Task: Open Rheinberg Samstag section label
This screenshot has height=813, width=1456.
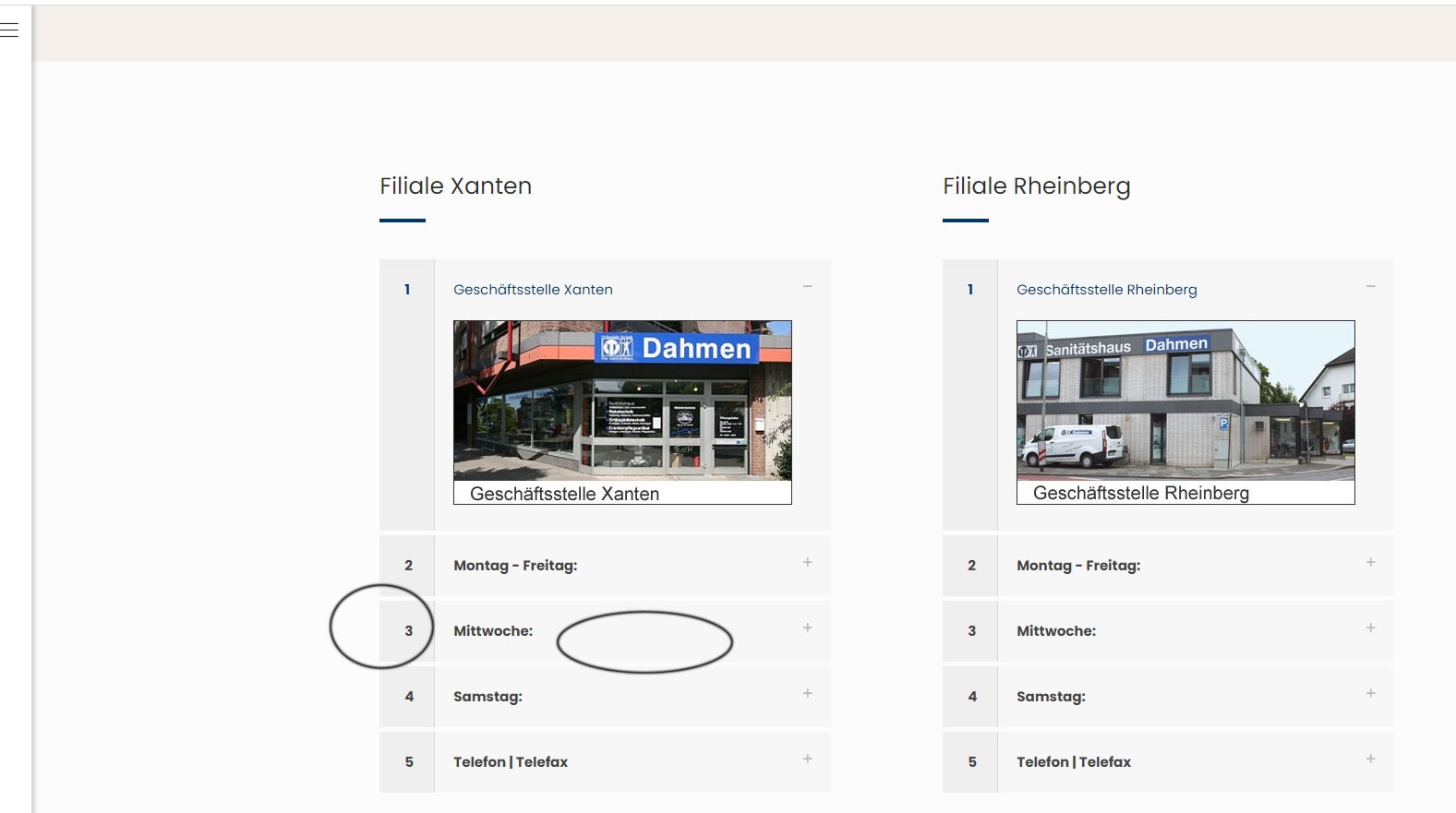Action: point(1051,697)
